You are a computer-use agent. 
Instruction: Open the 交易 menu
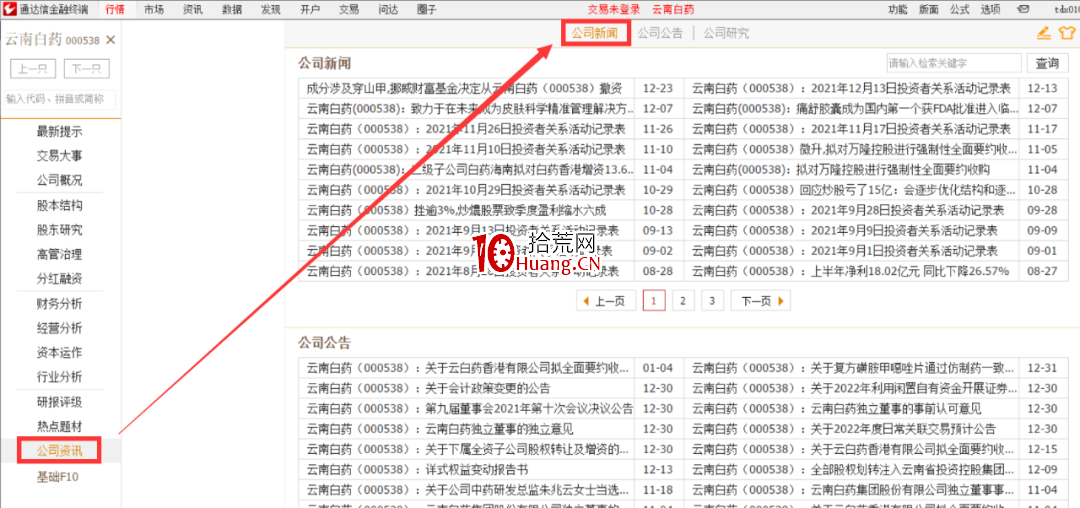coord(349,10)
